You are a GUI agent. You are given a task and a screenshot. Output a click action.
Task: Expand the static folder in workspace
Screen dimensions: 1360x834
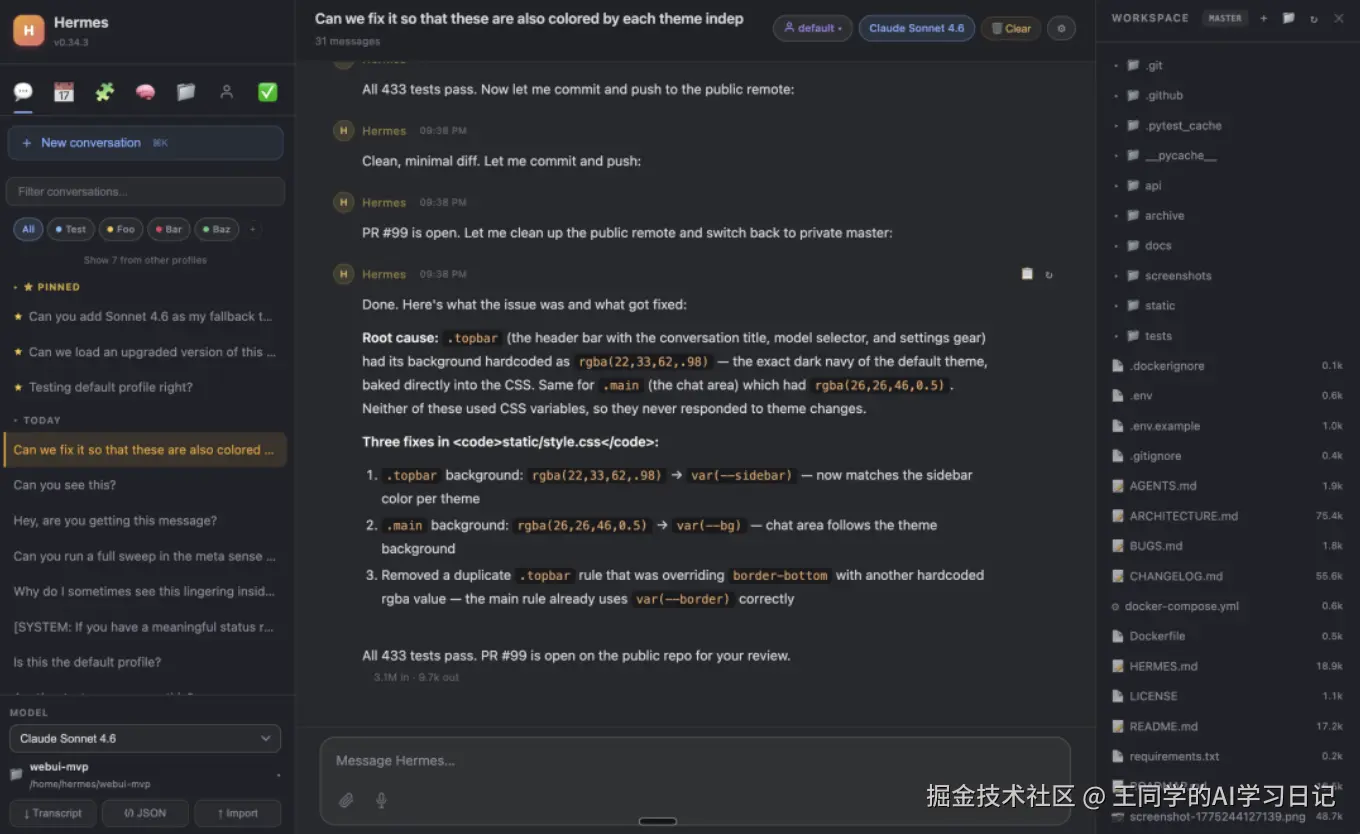pos(1160,306)
